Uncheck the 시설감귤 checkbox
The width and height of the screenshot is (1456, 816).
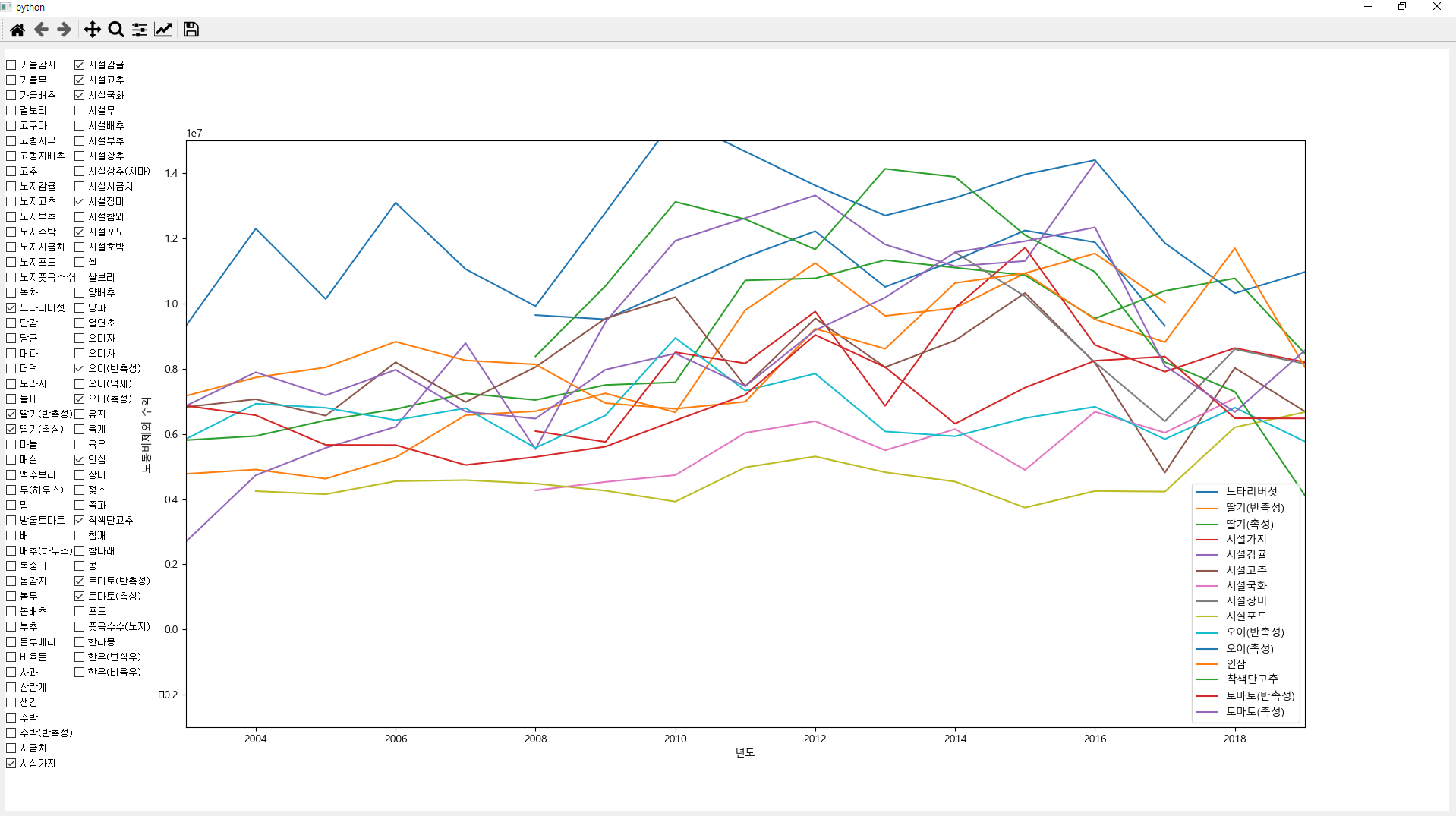pyautogui.click(x=80, y=65)
